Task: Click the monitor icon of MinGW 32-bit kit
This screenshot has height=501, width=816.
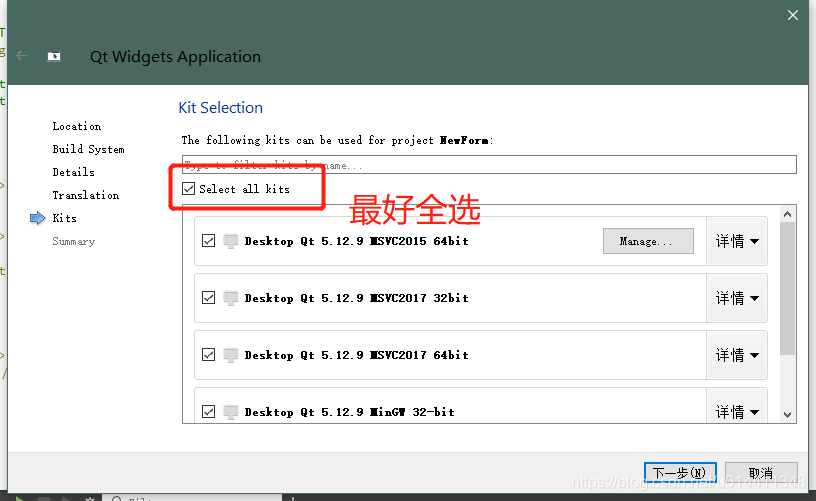Action: pos(231,412)
